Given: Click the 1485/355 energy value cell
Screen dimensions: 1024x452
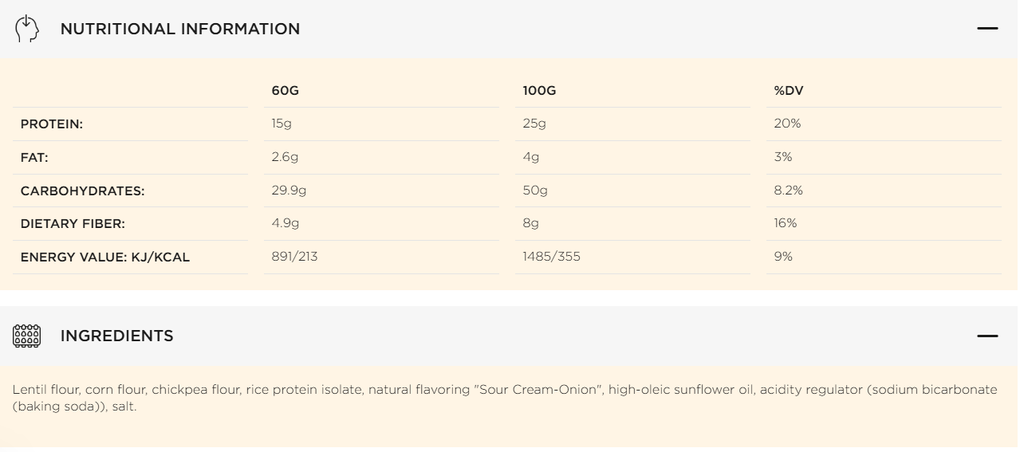Looking at the screenshot, I should (551, 257).
